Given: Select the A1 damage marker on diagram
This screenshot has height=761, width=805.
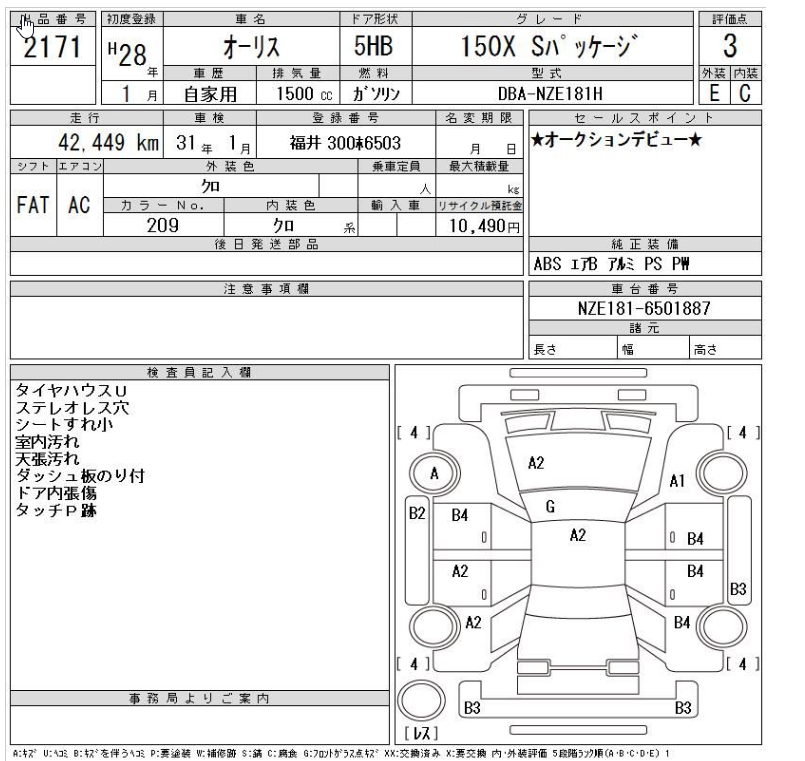Looking at the screenshot, I should [x=676, y=480].
